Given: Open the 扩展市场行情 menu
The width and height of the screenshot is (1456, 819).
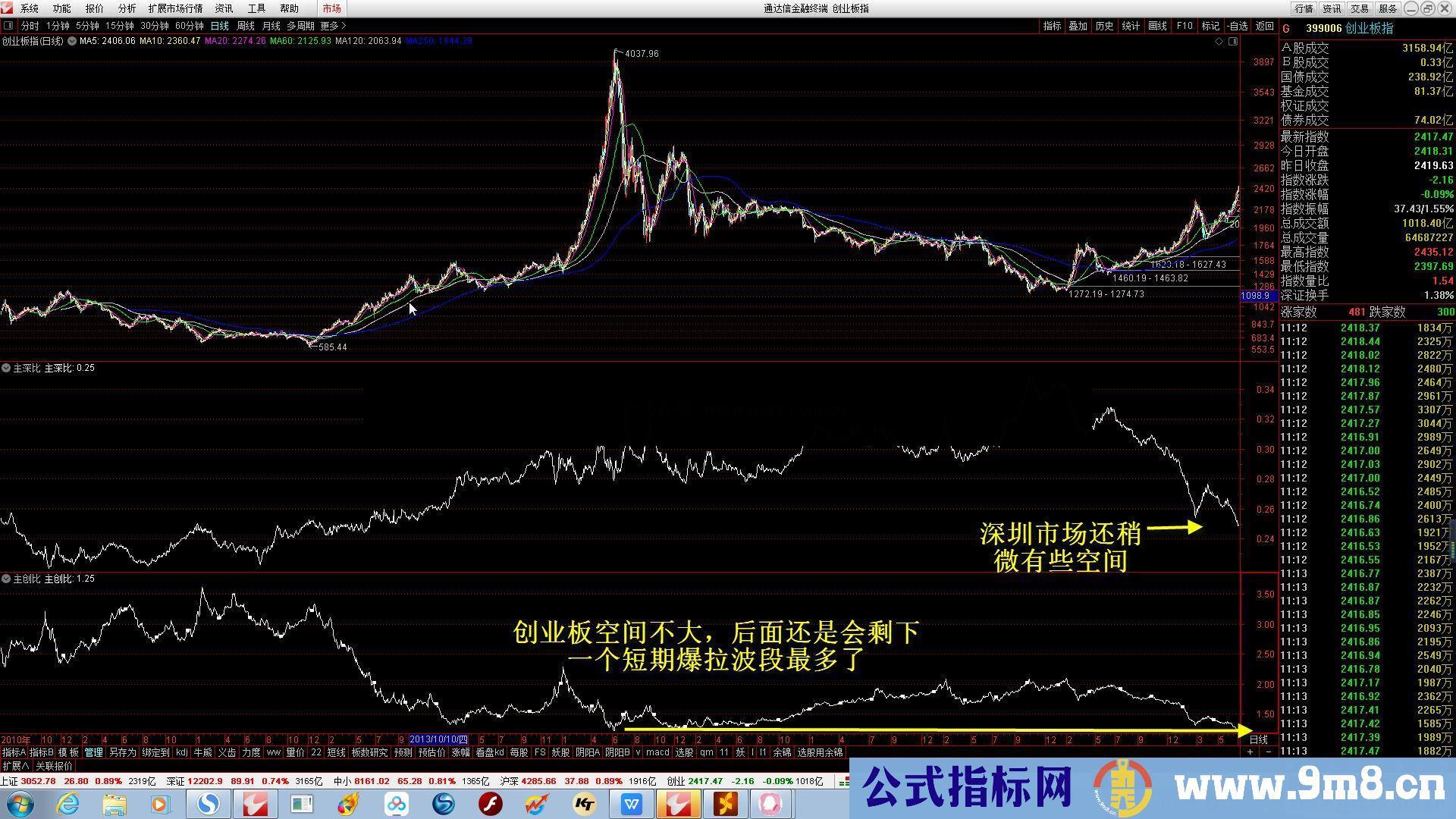Looking at the screenshot, I should coord(176,8).
